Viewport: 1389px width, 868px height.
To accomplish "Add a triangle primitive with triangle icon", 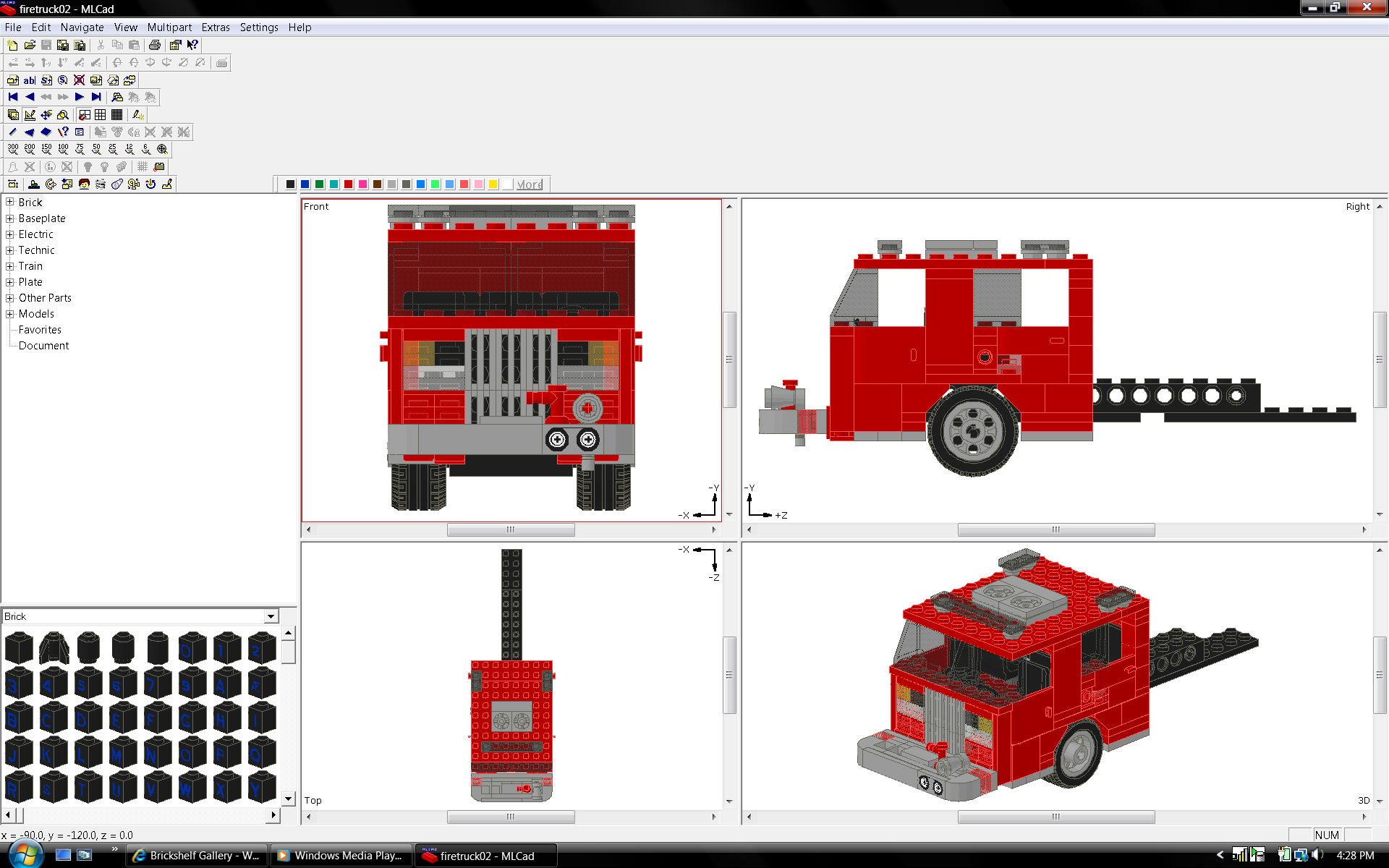I will click(x=30, y=132).
